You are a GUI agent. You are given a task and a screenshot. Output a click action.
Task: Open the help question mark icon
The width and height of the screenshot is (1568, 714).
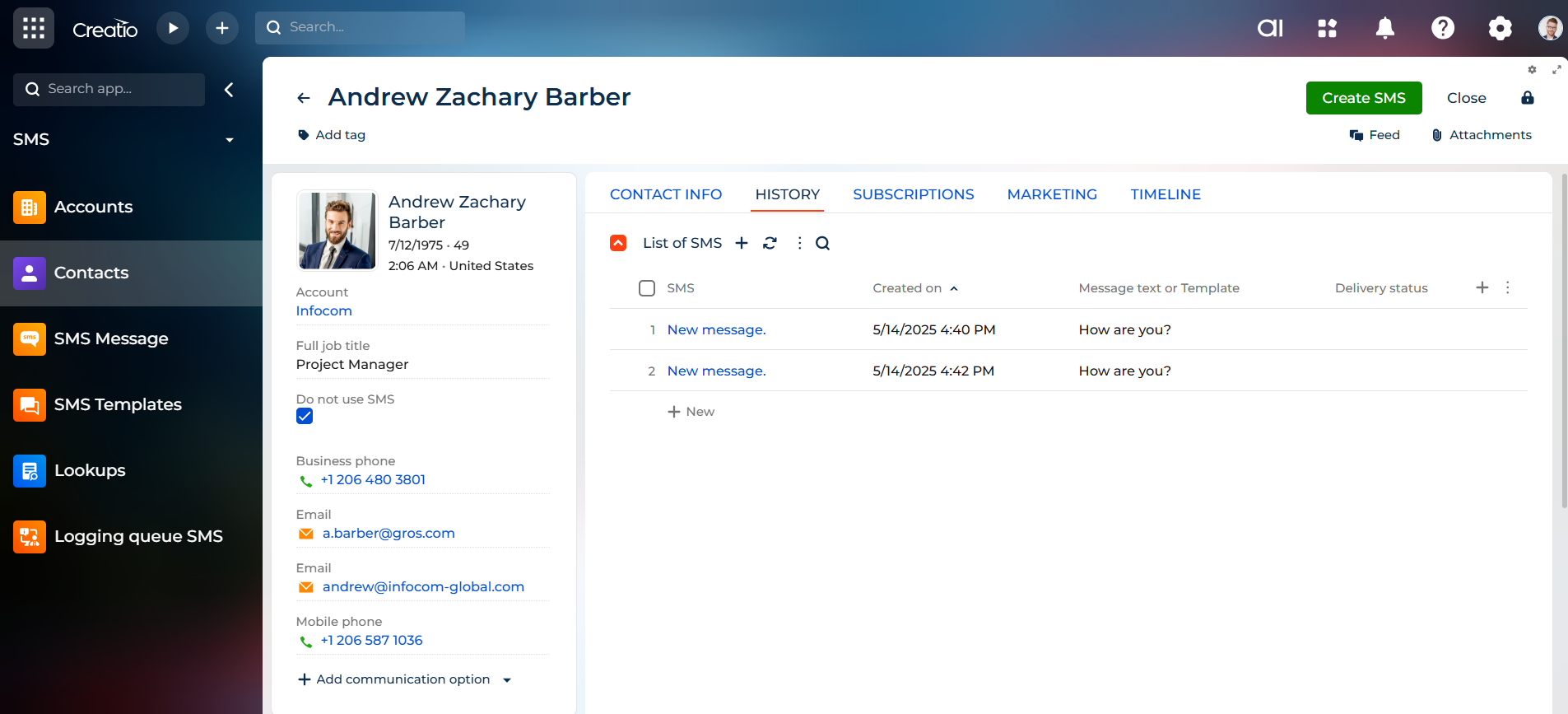(x=1443, y=28)
